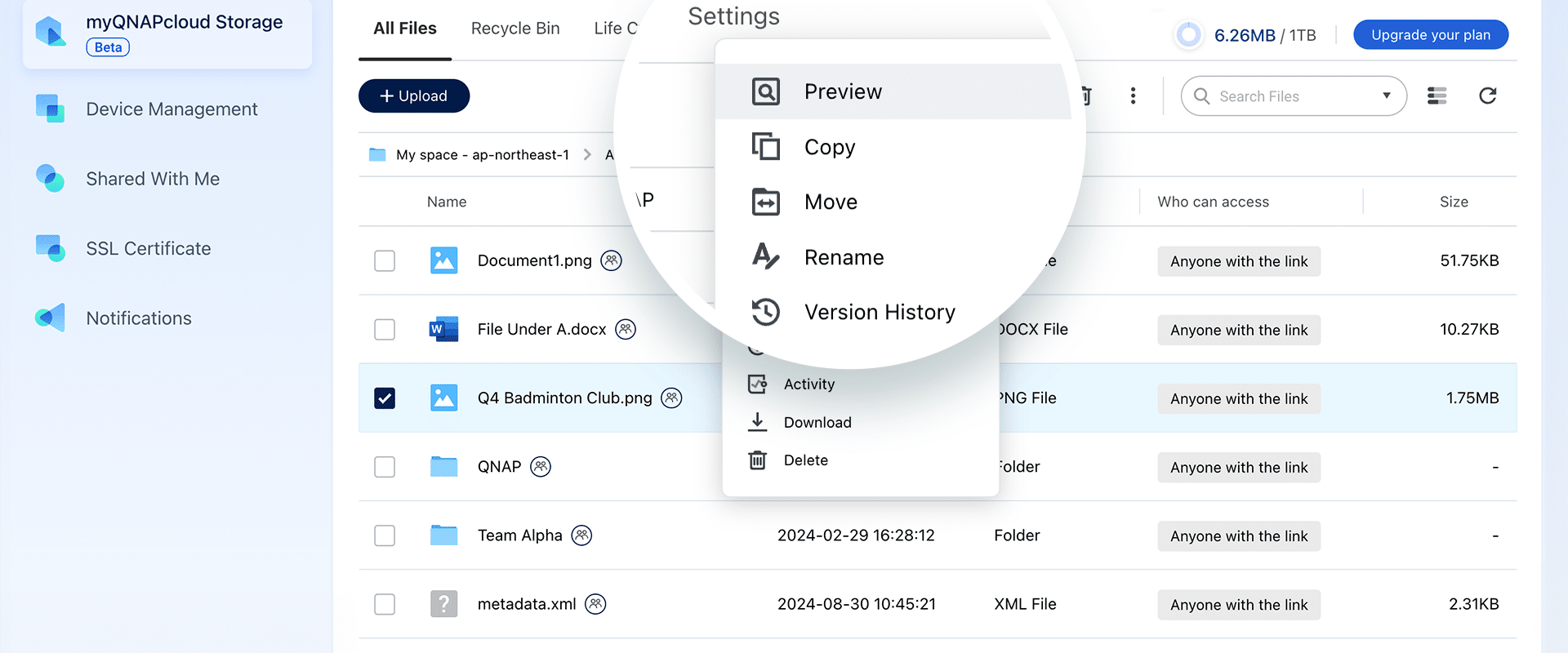Click the breadcrumb chevron after My space
This screenshot has width=1568, height=653.
(587, 154)
